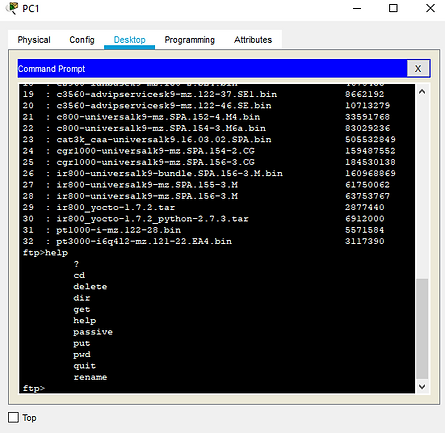Screen dimensions: 445x433
Task: Click the terminal scrollbar down arrow
Action: pos(422,387)
